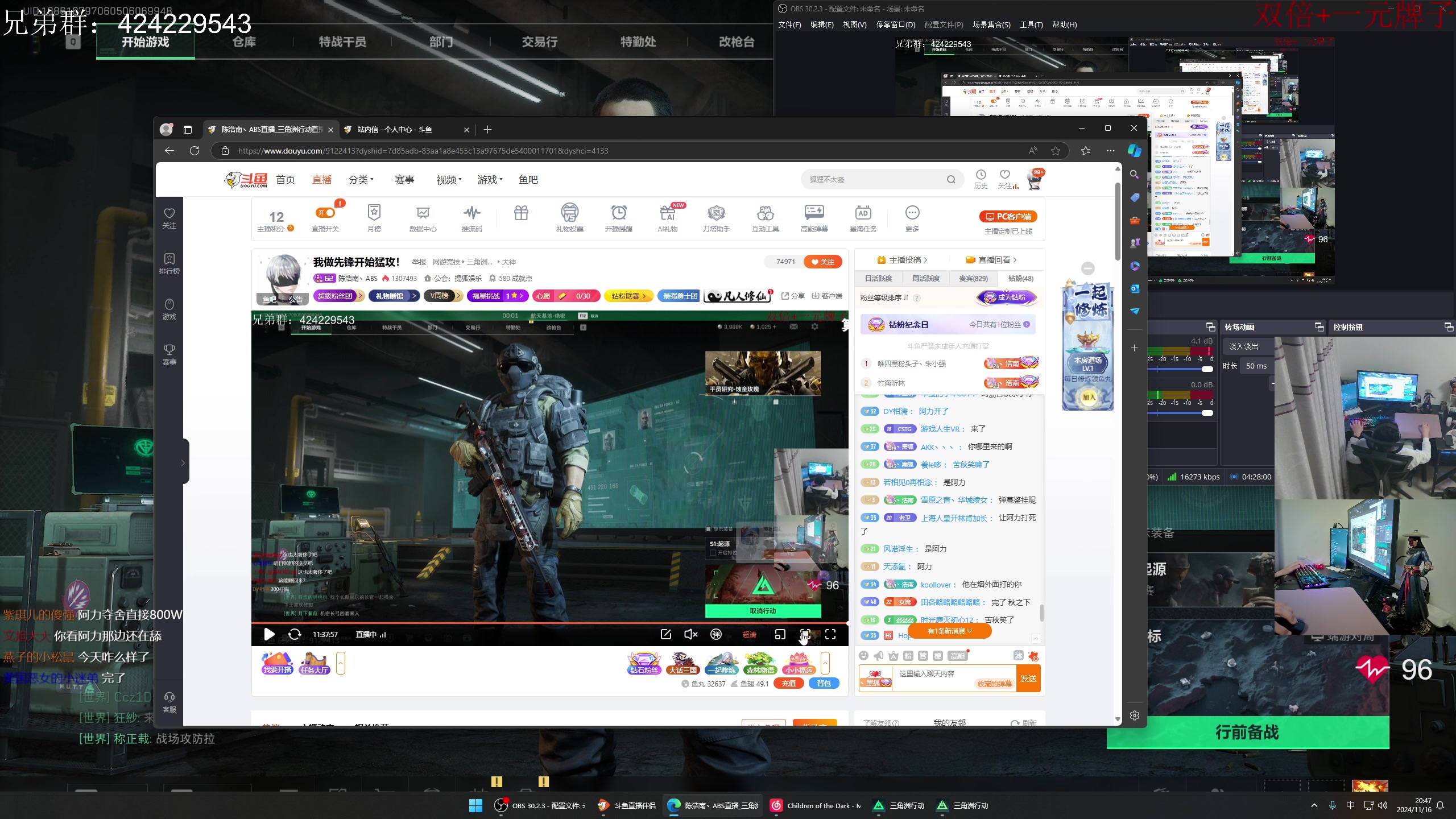Play the live stream video

[x=269, y=634]
